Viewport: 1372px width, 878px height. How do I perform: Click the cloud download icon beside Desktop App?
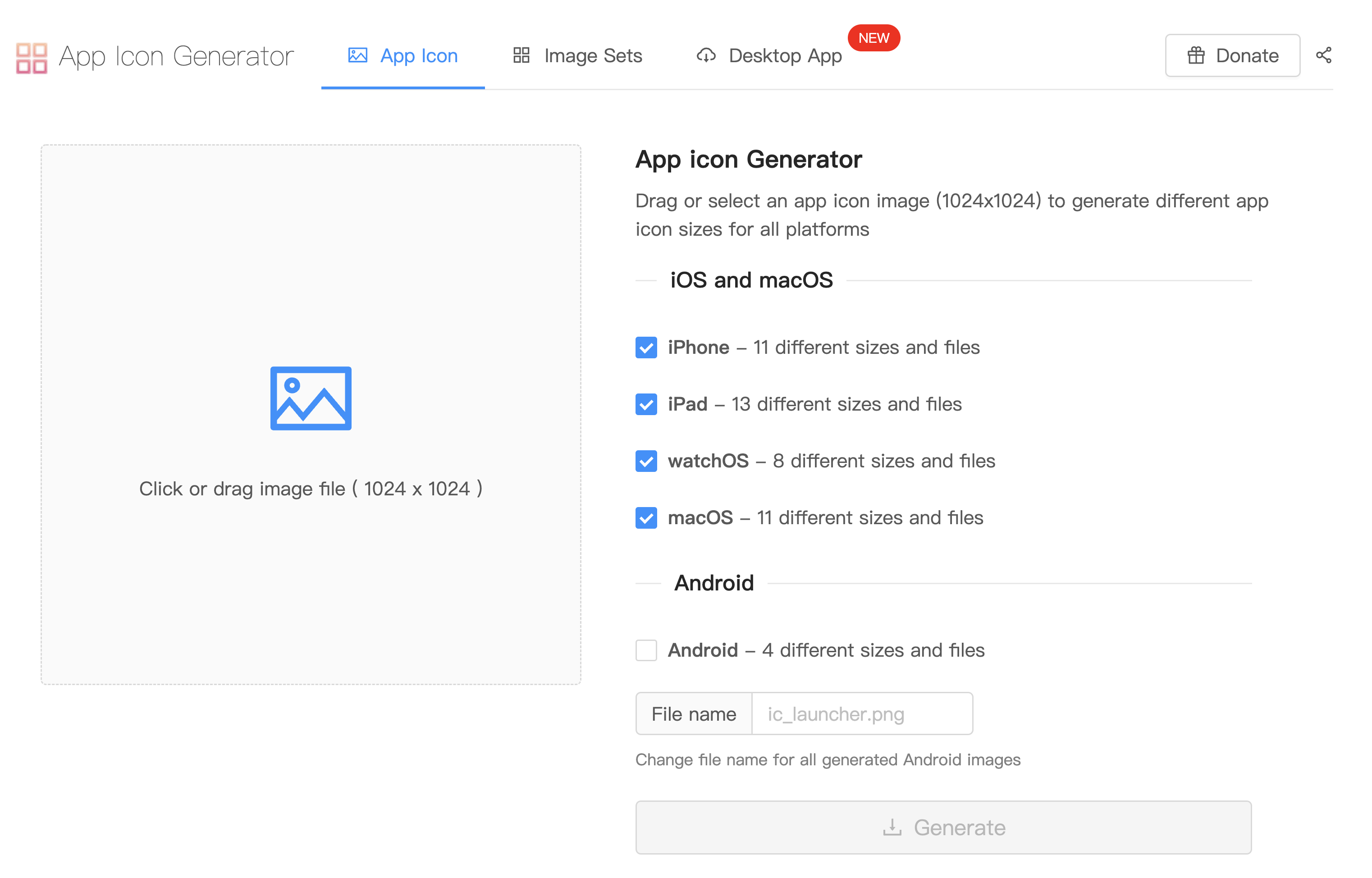(706, 56)
